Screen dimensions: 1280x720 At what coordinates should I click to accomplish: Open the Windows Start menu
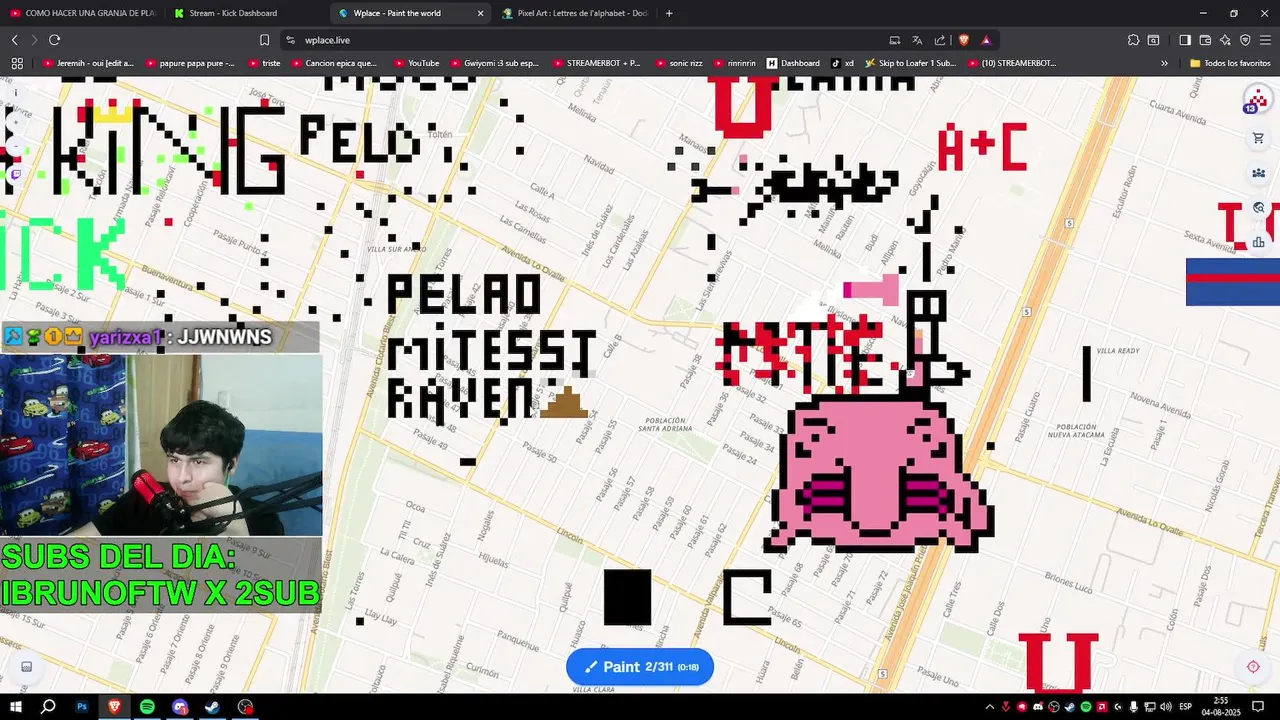(x=15, y=707)
